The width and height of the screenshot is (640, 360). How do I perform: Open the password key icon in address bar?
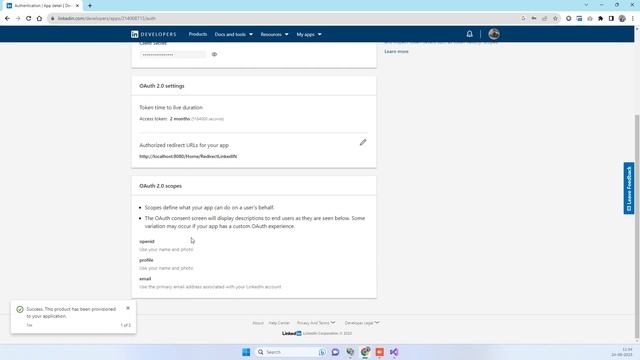[x=534, y=18]
